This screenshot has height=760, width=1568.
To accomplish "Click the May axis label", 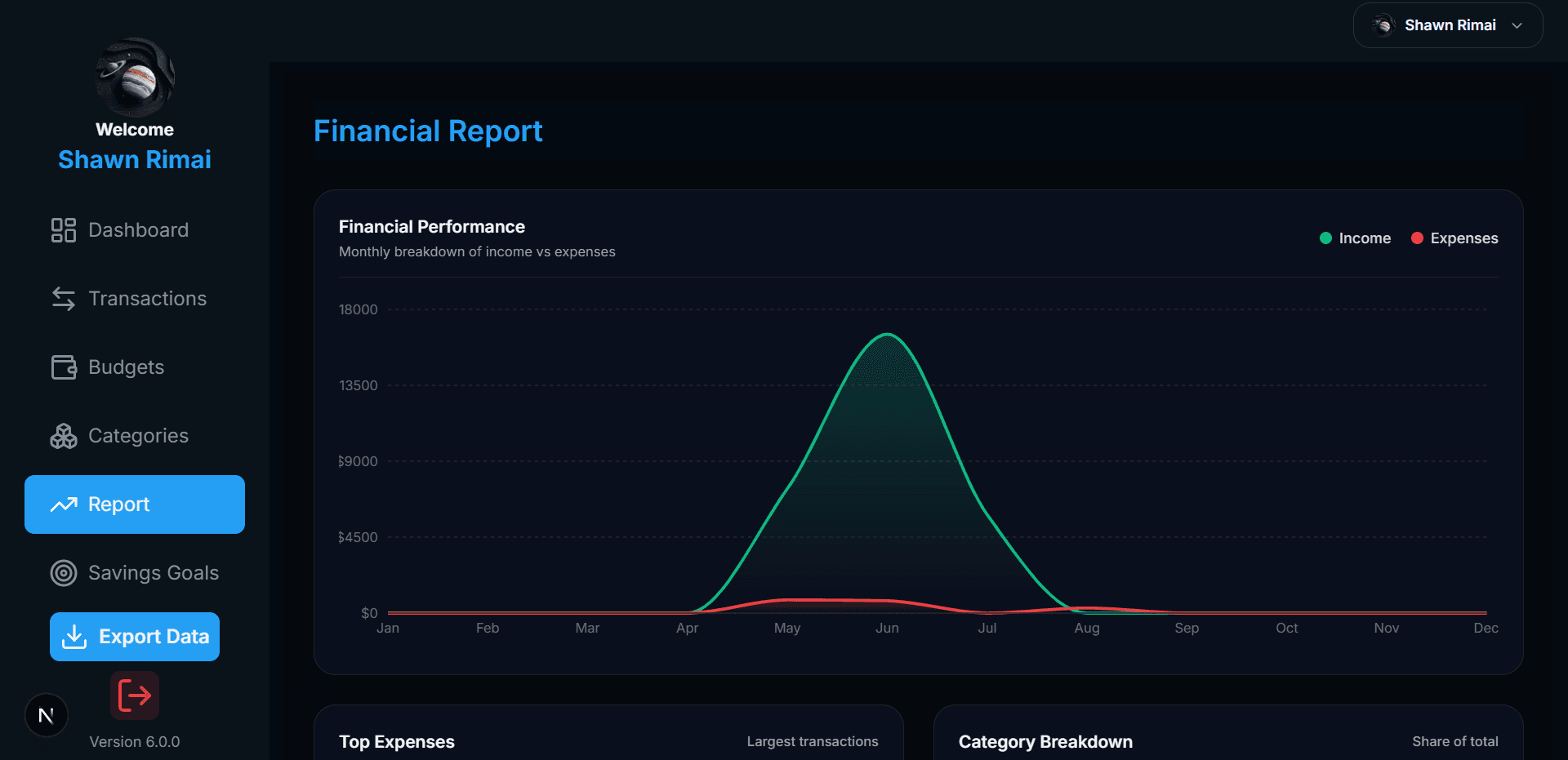I will [x=787, y=628].
